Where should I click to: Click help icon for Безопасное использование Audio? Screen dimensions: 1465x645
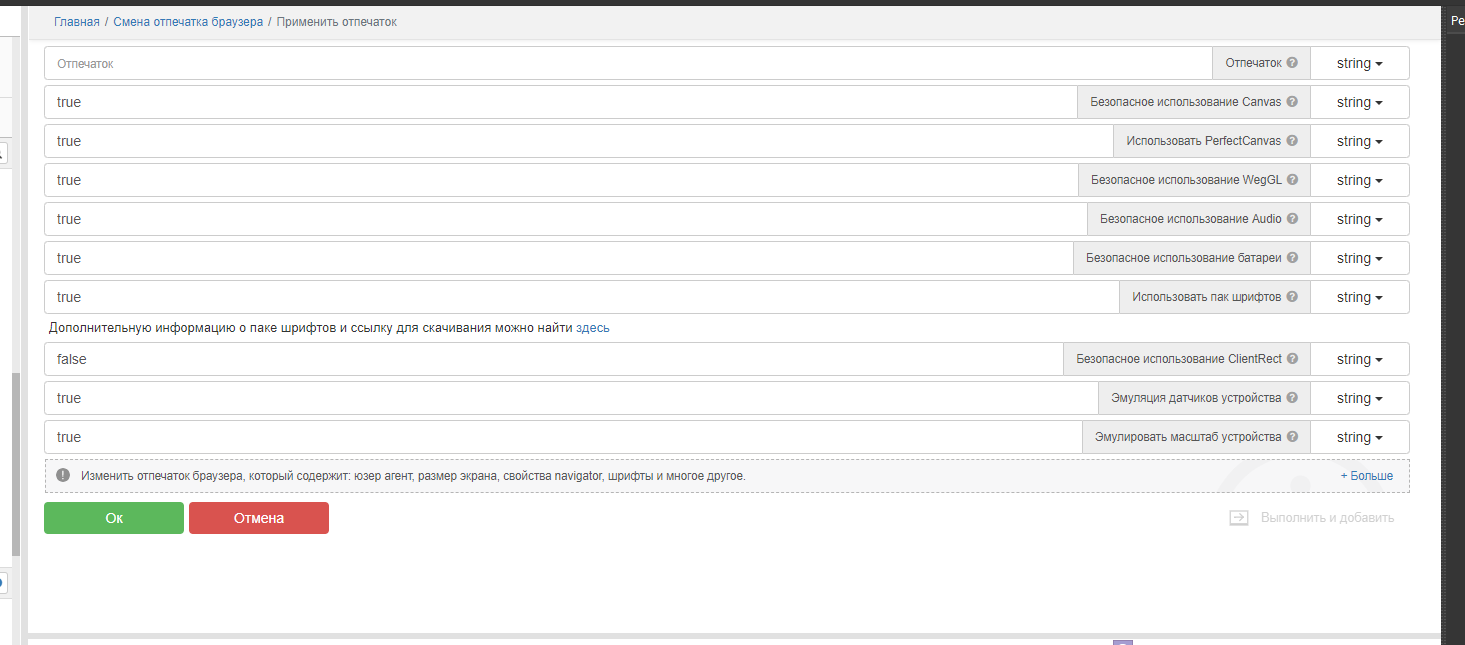[x=1292, y=219]
